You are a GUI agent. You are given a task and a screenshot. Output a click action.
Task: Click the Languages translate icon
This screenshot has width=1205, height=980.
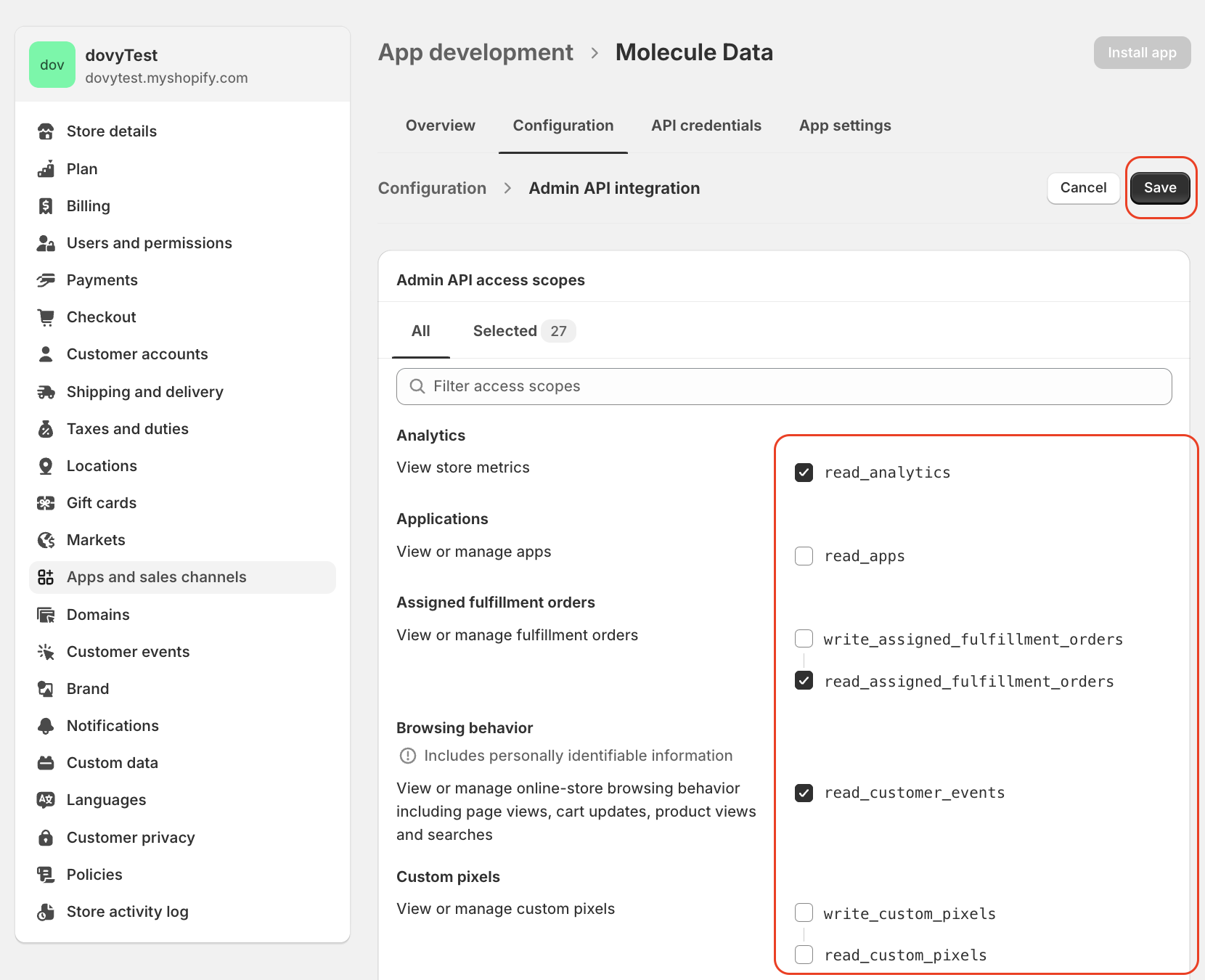click(46, 800)
